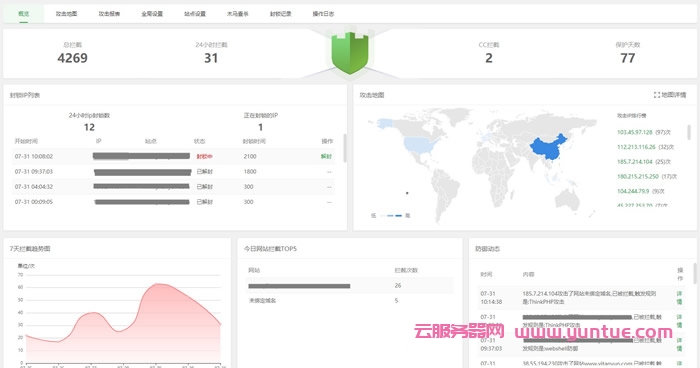Screen dimensions: 700x368
Task: Click the attack IP ranking scrollbar
Action: [x=689, y=133]
